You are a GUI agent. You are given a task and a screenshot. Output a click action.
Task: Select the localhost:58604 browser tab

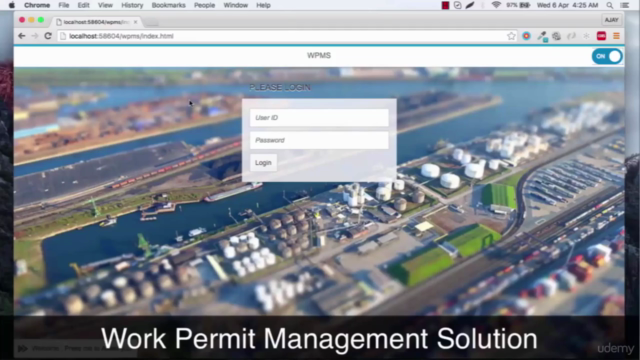[x=96, y=22]
